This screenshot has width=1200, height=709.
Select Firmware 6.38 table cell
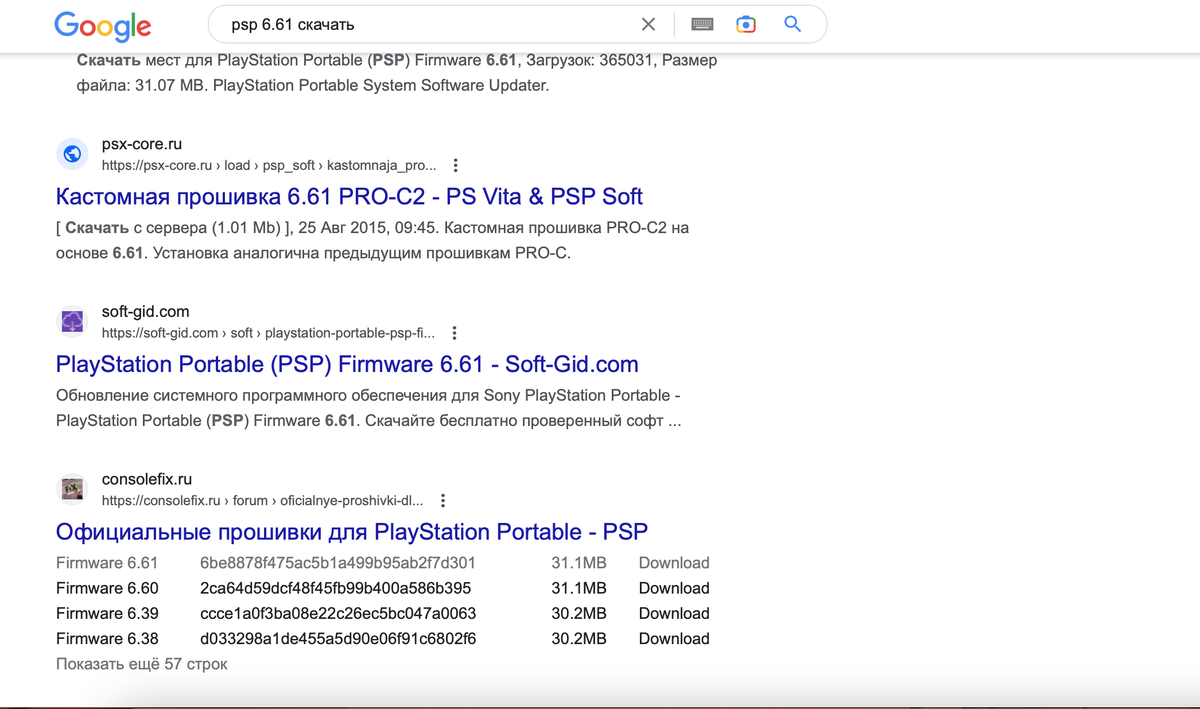pos(107,638)
